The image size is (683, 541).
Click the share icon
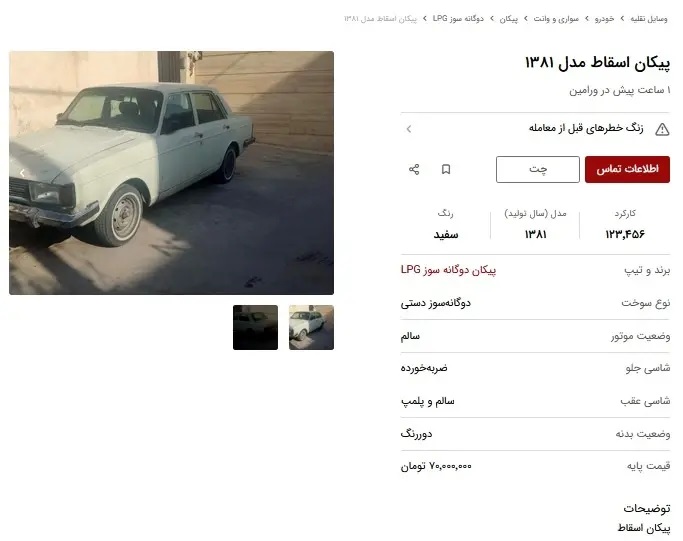(414, 169)
